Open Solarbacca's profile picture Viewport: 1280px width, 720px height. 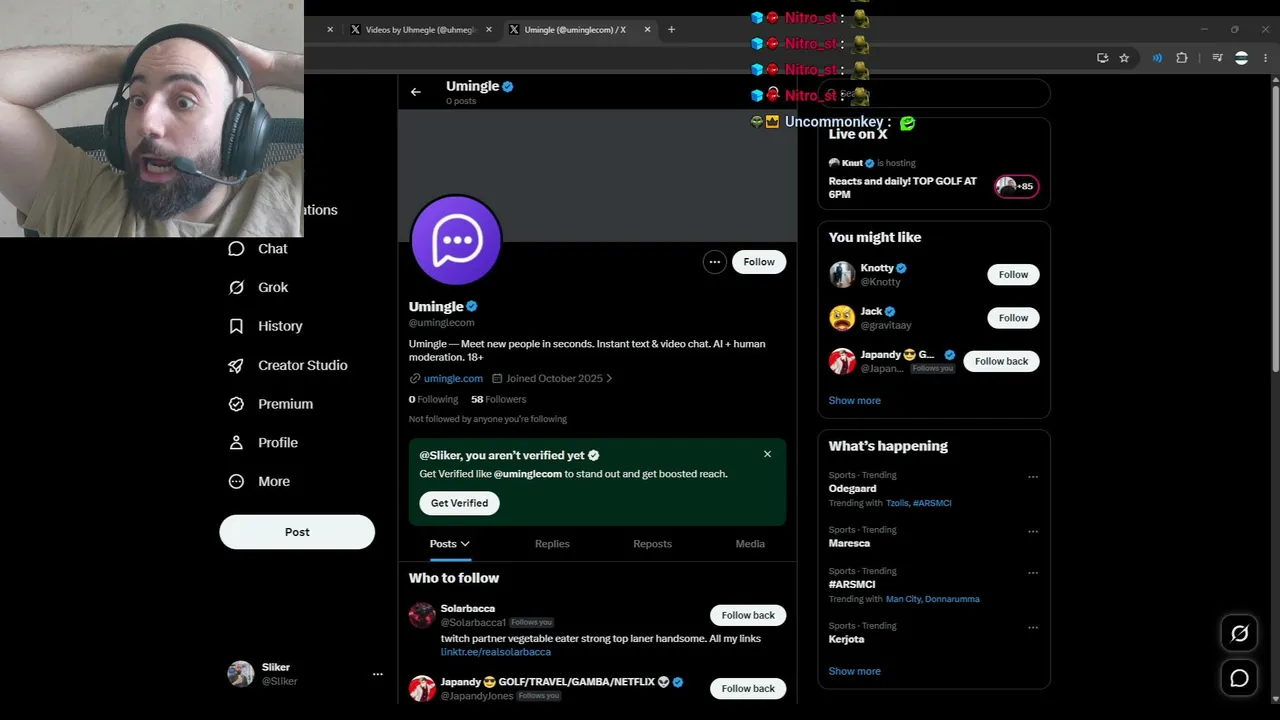coord(422,615)
